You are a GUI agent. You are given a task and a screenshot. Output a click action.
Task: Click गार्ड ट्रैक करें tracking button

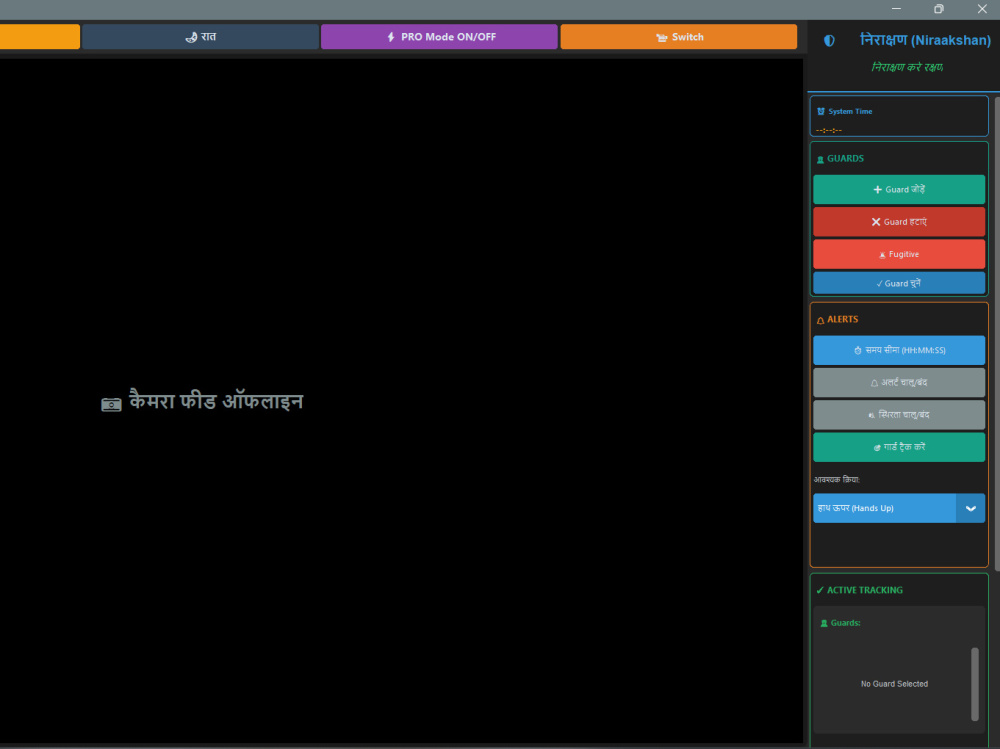click(899, 447)
